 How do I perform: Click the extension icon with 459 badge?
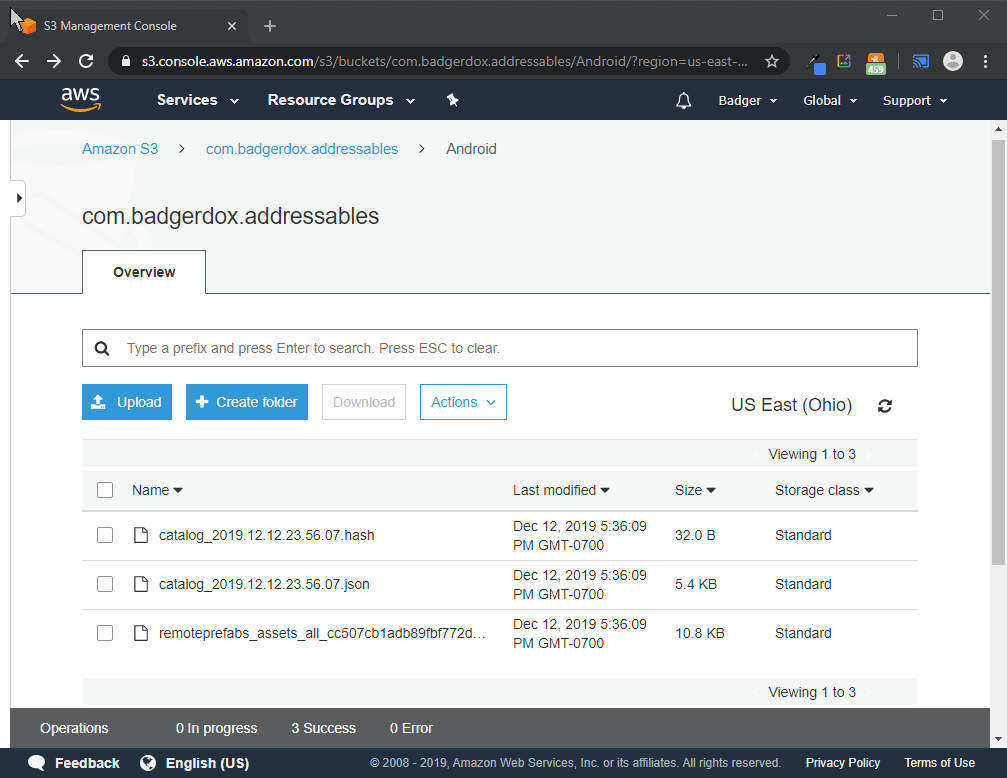[x=876, y=63]
